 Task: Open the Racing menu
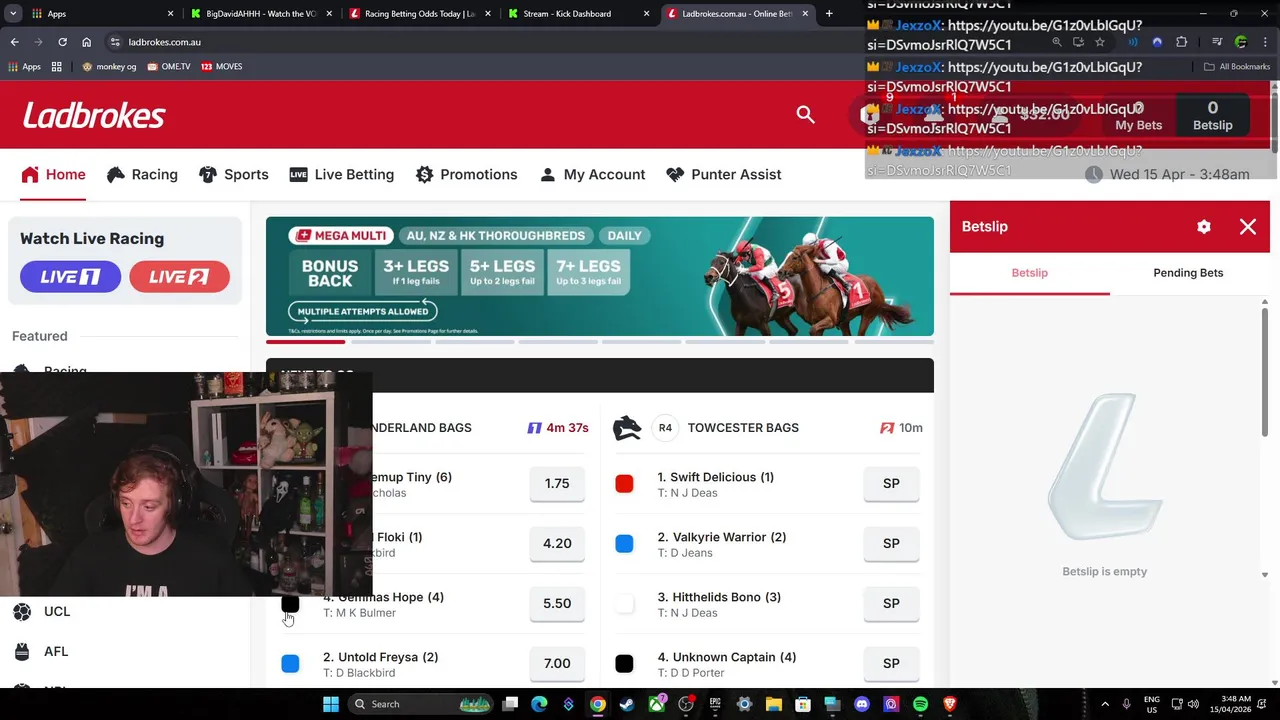click(x=142, y=174)
